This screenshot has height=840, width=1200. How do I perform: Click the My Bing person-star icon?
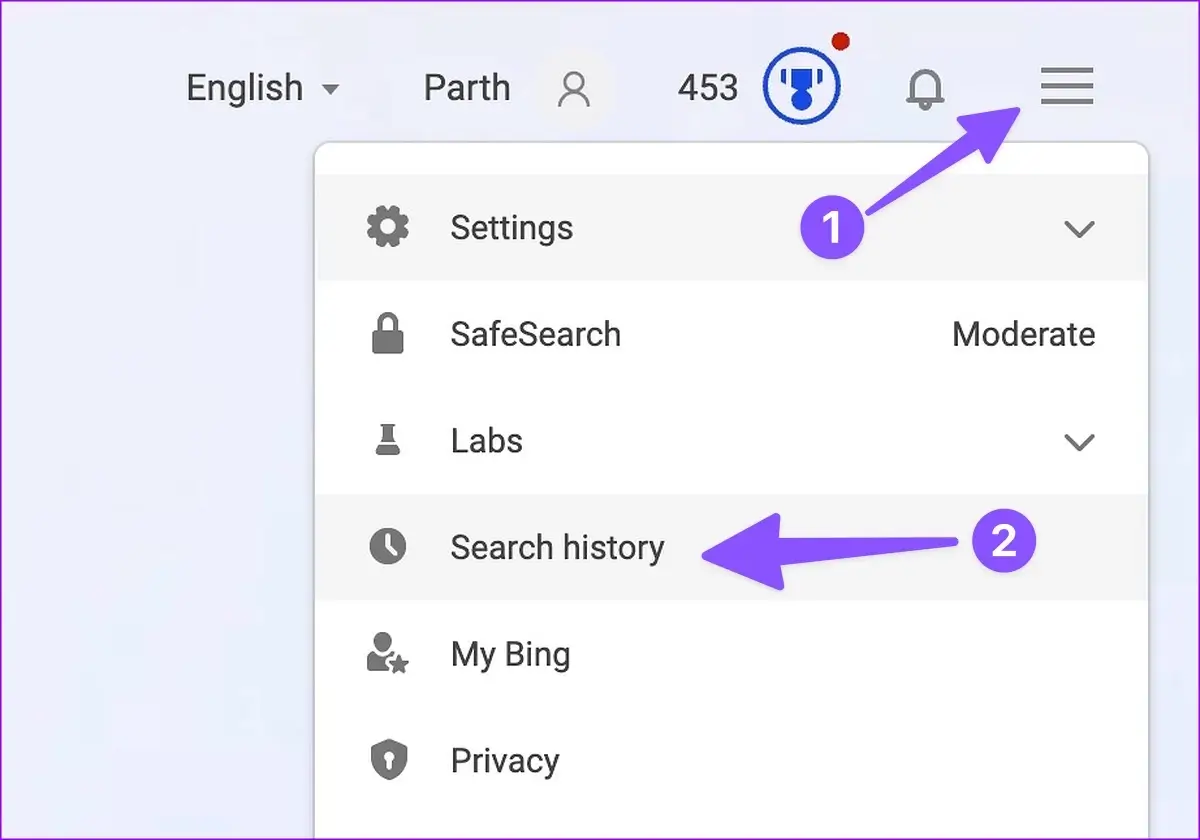click(388, 654)
